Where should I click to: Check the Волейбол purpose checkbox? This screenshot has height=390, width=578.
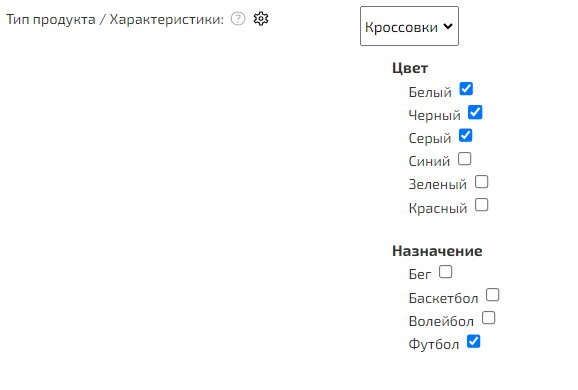[x=488, y=318]
